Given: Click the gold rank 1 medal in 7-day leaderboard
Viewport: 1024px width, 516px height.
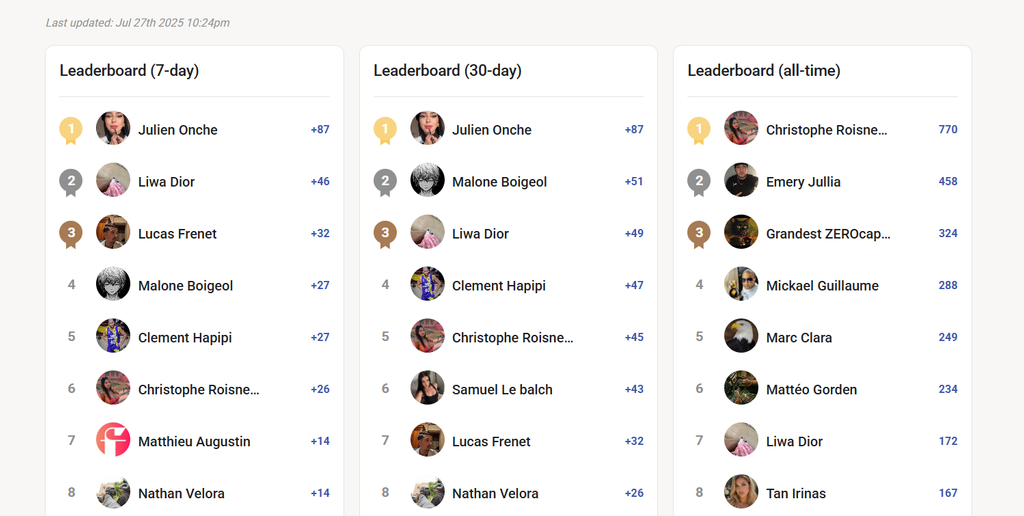Looking at the screenshot, I should (71, 130).
